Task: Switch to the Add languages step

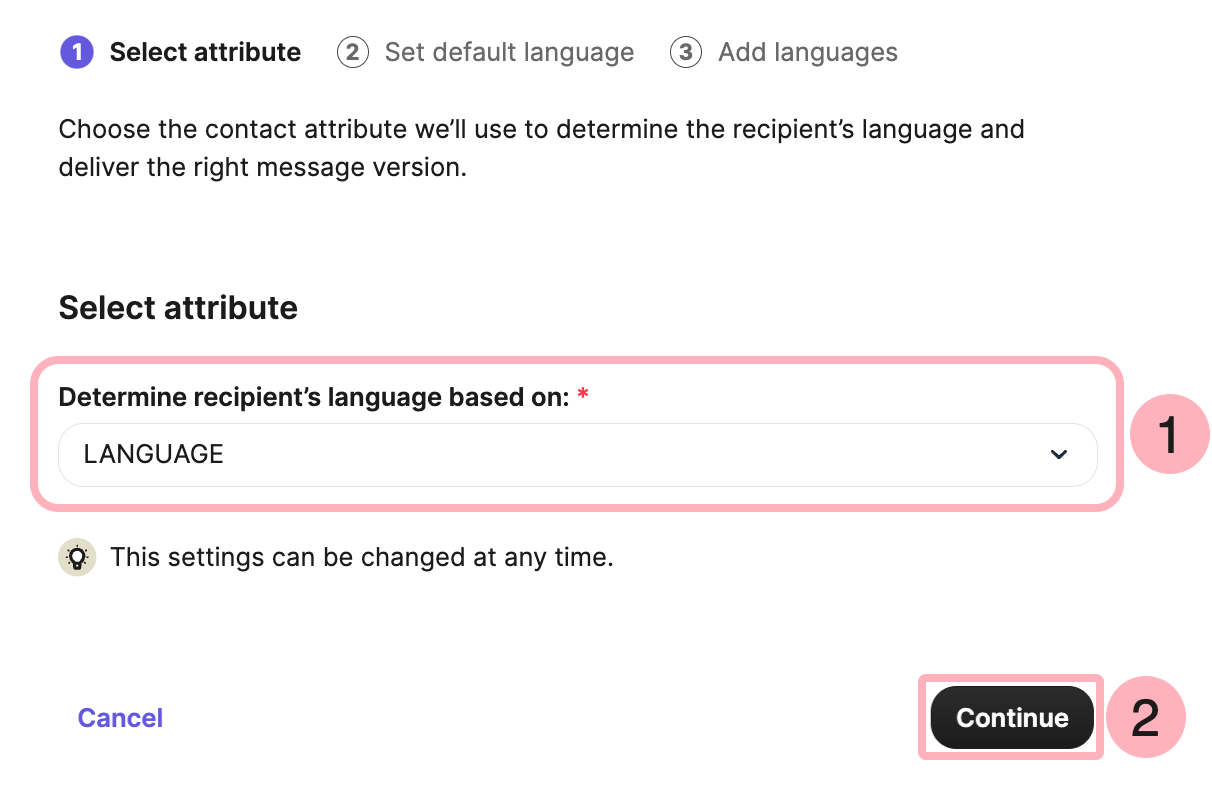Action: [x=808, y=52]
